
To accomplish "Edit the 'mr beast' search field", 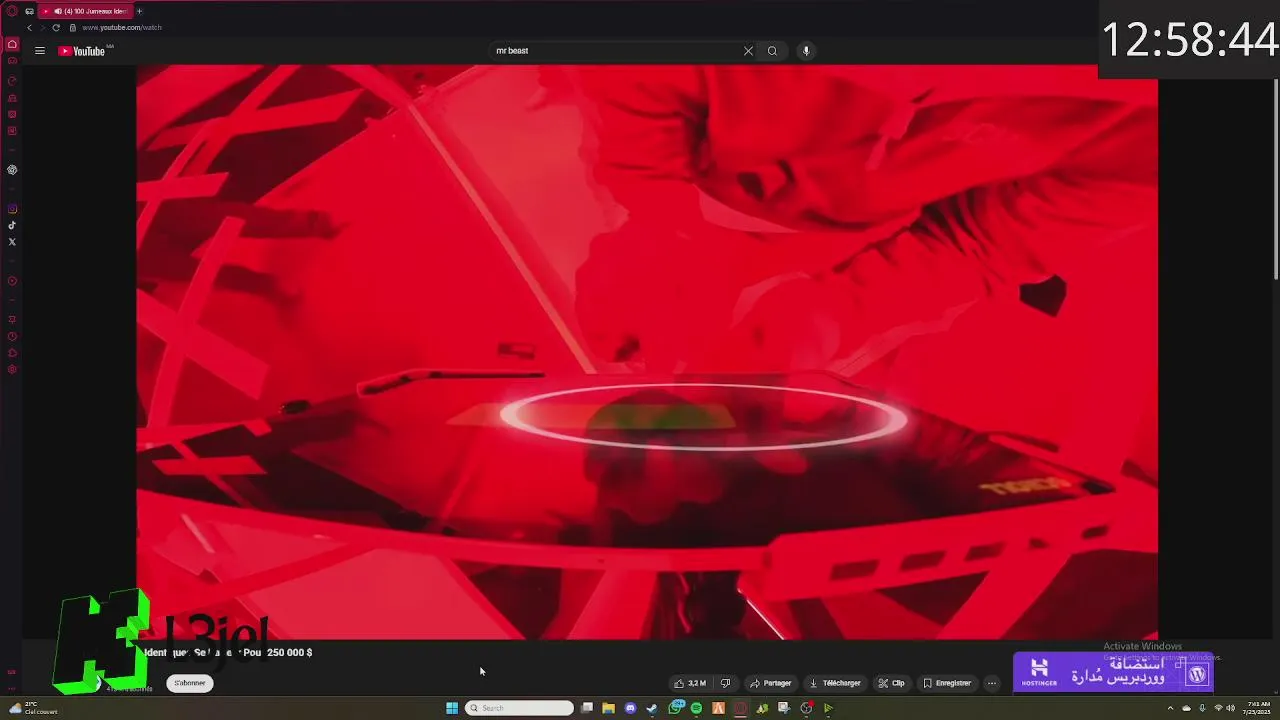I will (x=615, y=51).
